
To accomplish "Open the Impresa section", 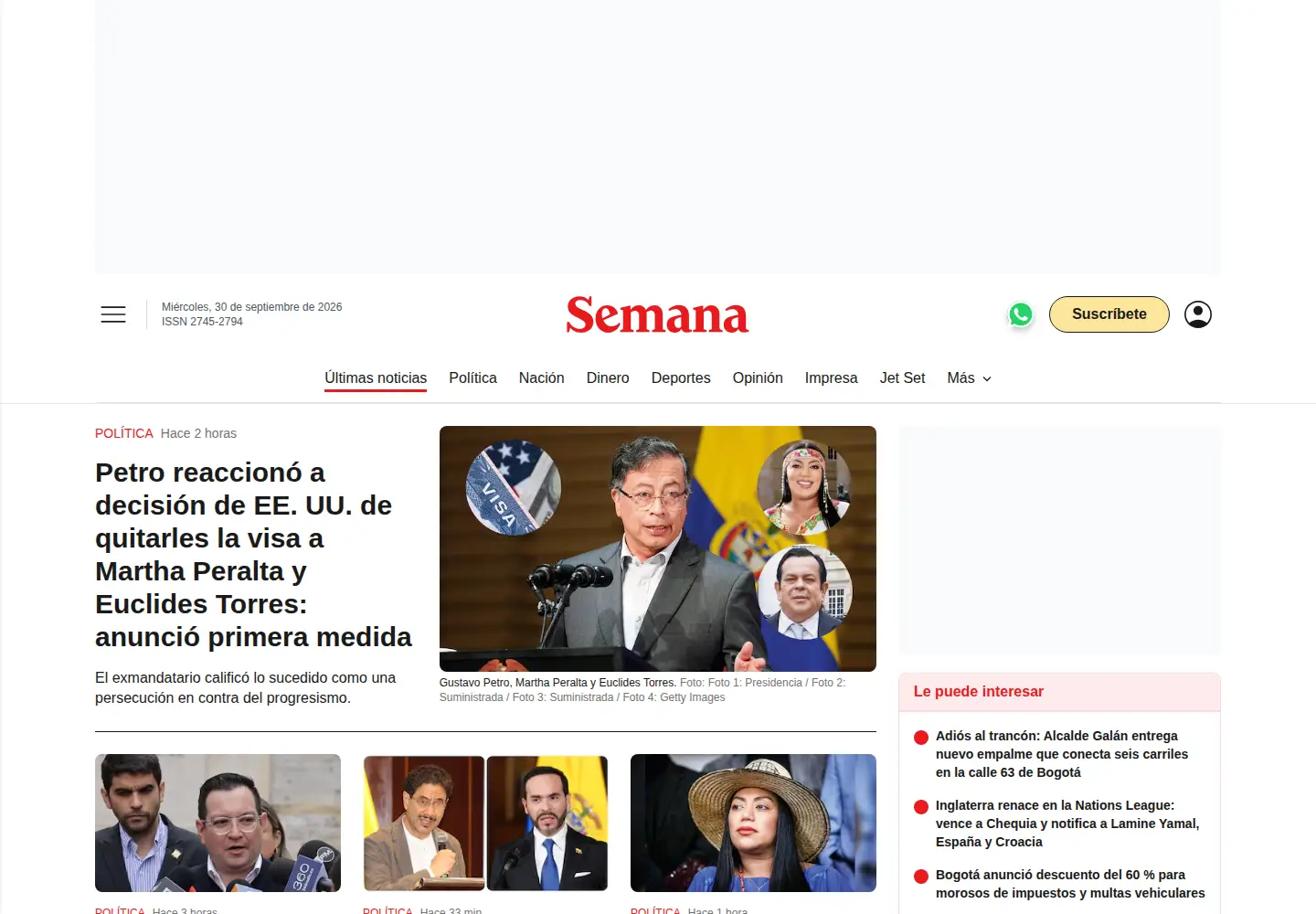I will coord(832,377).
